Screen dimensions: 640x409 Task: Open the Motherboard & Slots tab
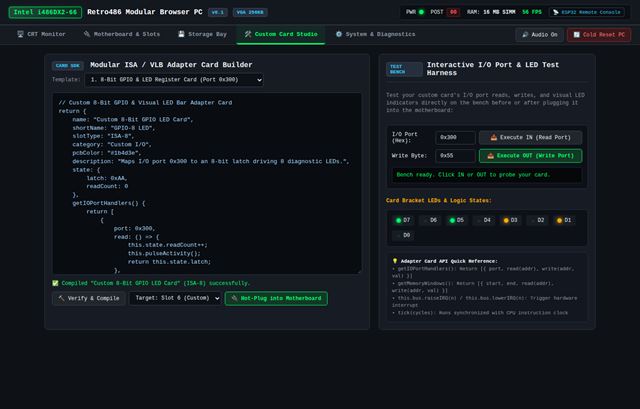(x=122, y=34)
